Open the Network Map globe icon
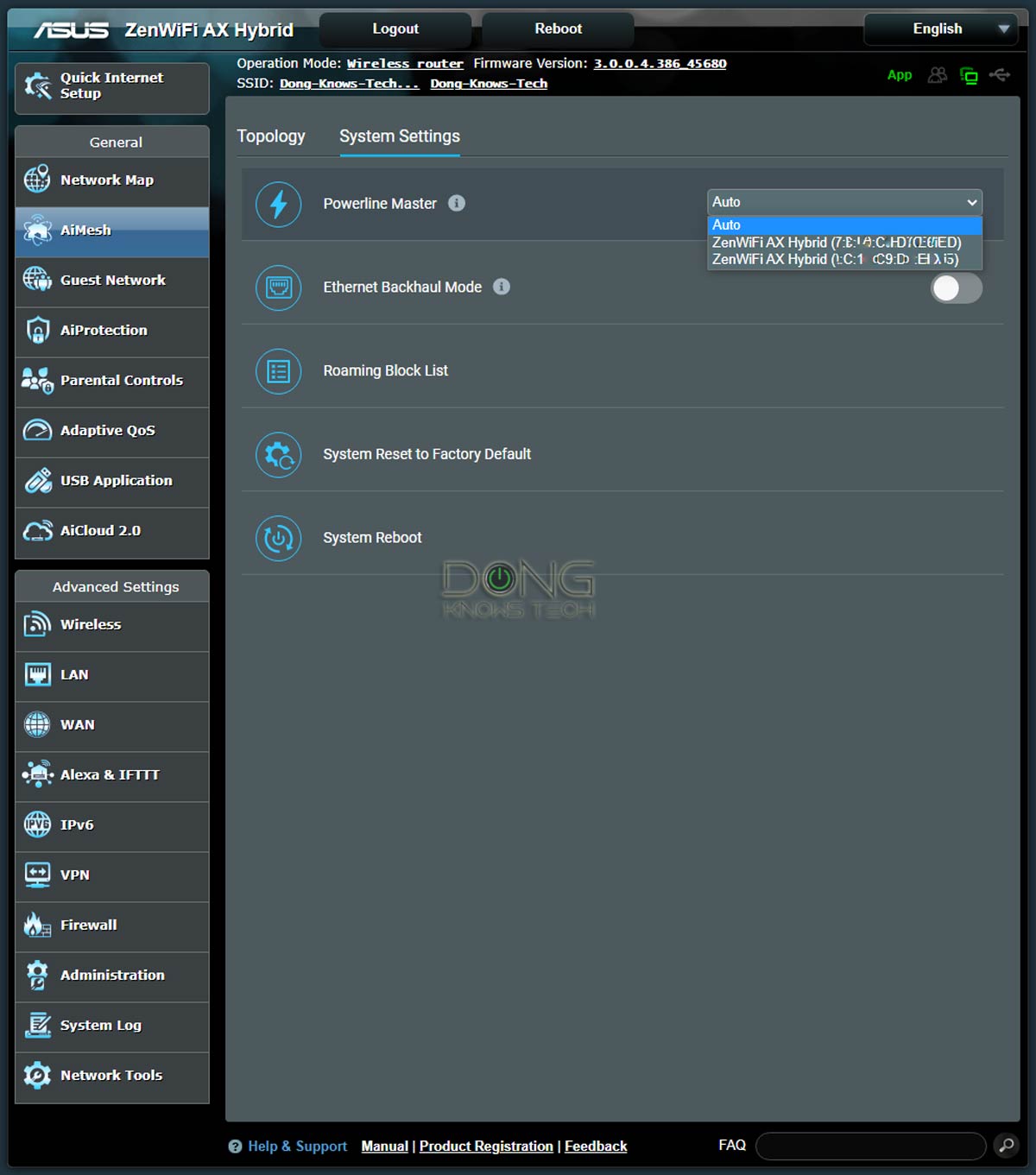The image size is (1036, 1175). [x=37, y=180]
